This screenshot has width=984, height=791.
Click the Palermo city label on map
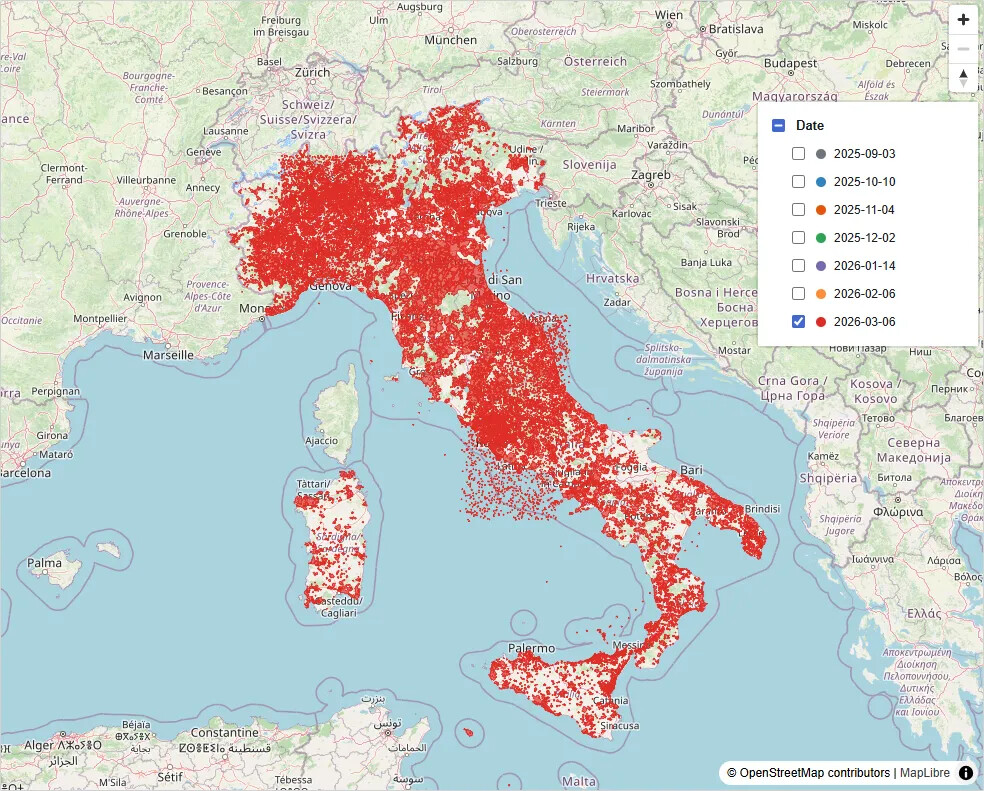pyautogui.click(x=530, y=648)
